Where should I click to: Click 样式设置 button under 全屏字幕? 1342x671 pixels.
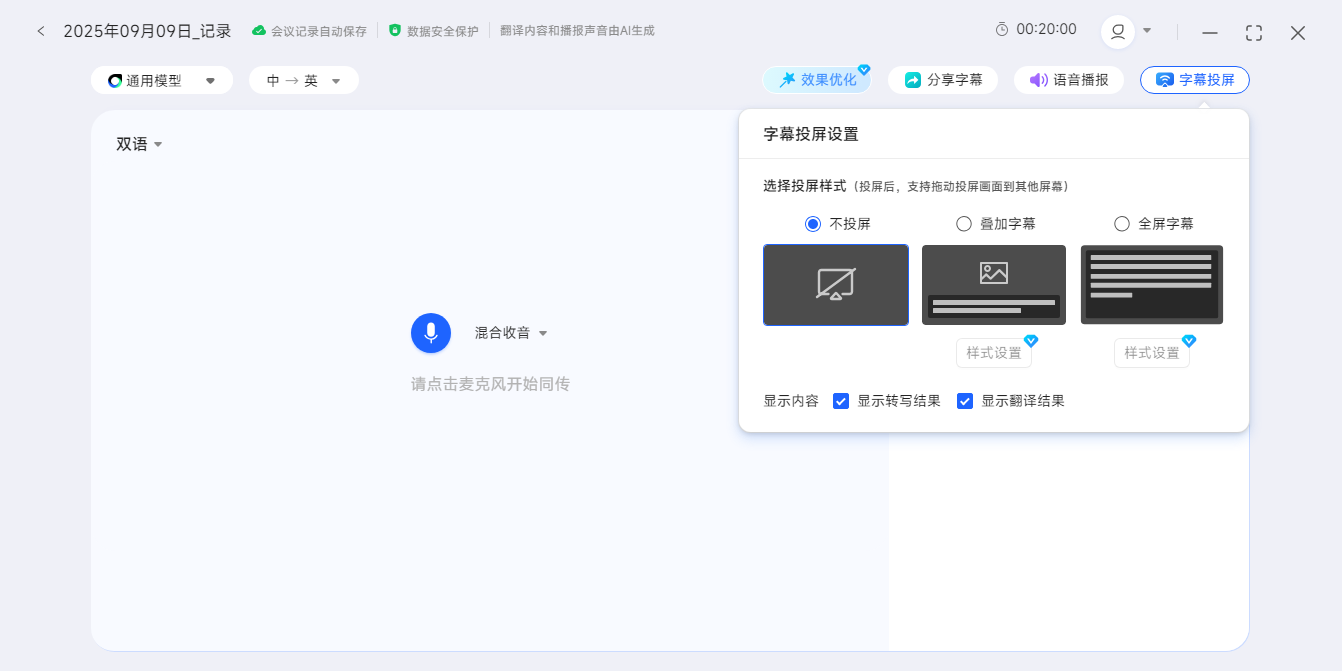tap(1152, 353)
